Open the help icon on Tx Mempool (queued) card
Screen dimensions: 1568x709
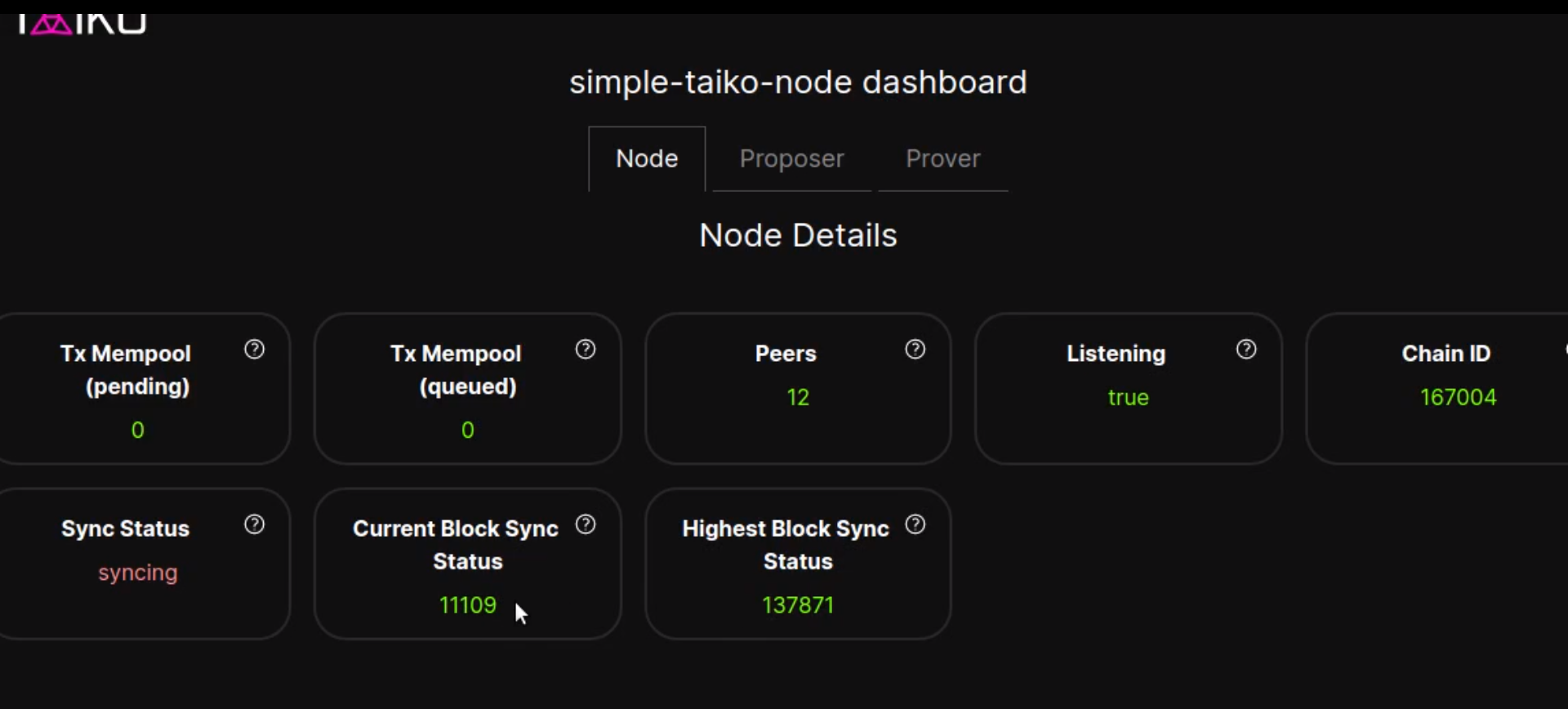point(586,350)
